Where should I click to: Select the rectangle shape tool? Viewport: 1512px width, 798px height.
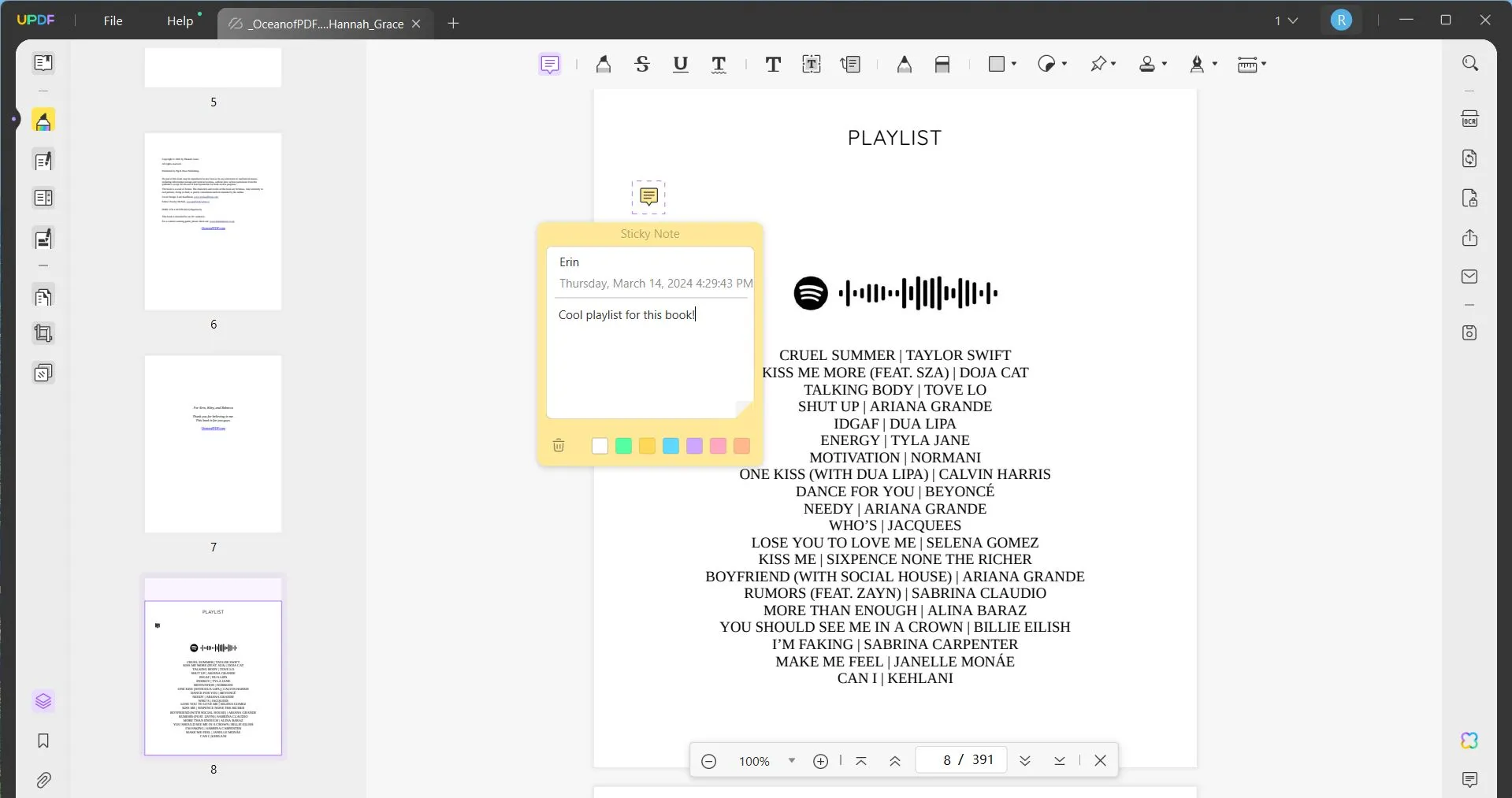(997, 64)
